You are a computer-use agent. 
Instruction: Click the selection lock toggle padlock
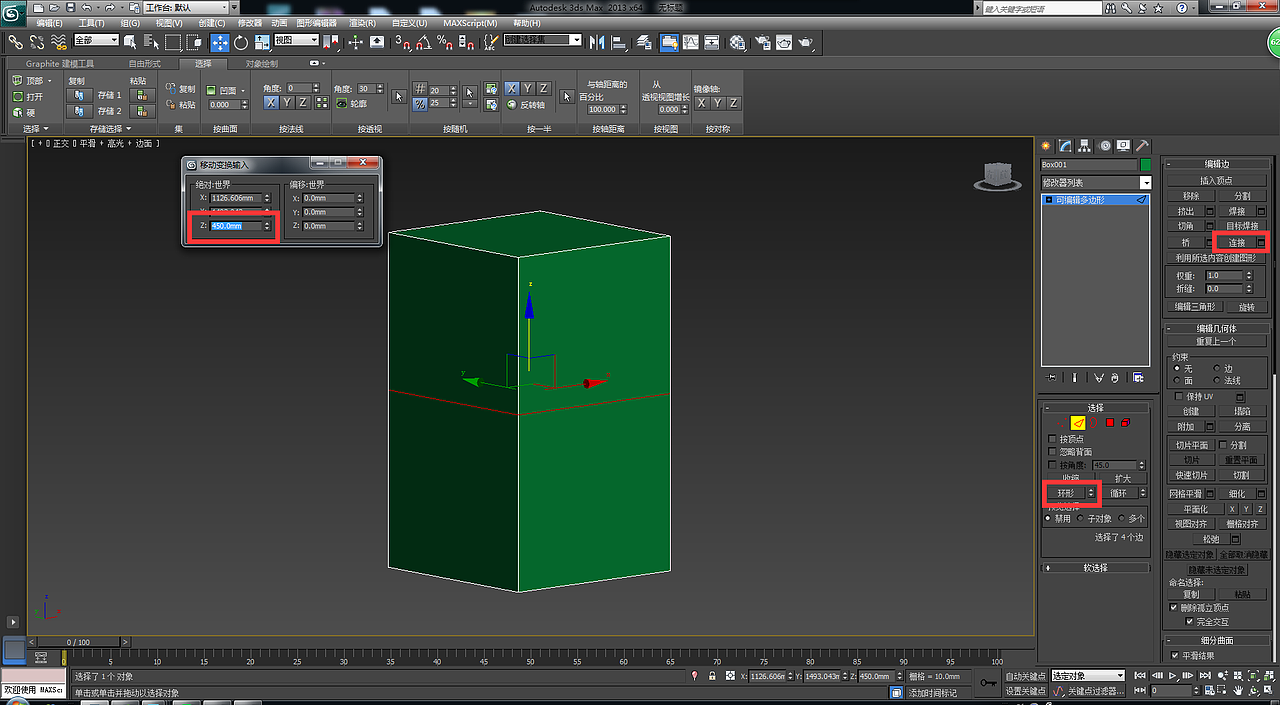tap(711, 676)
